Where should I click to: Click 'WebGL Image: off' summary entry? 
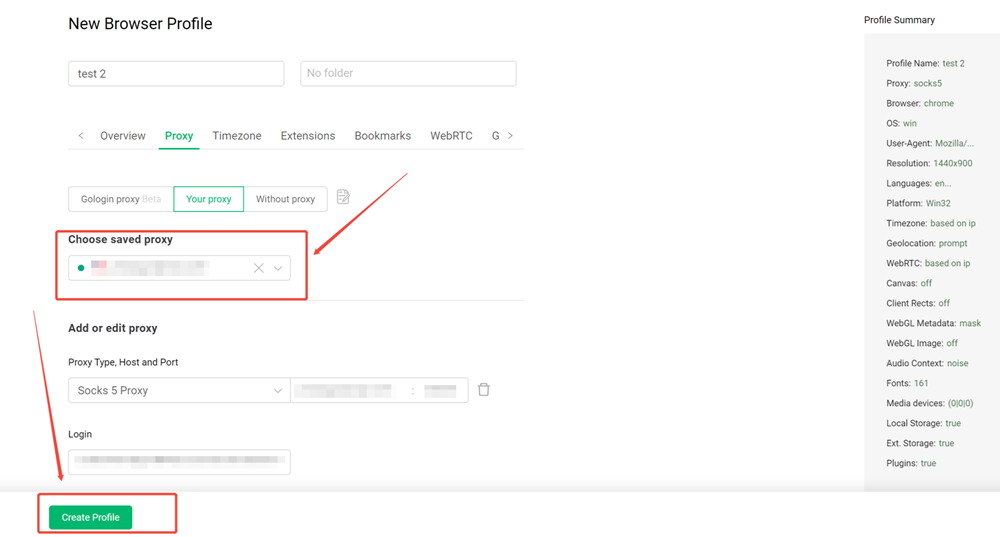pos(922,343)
